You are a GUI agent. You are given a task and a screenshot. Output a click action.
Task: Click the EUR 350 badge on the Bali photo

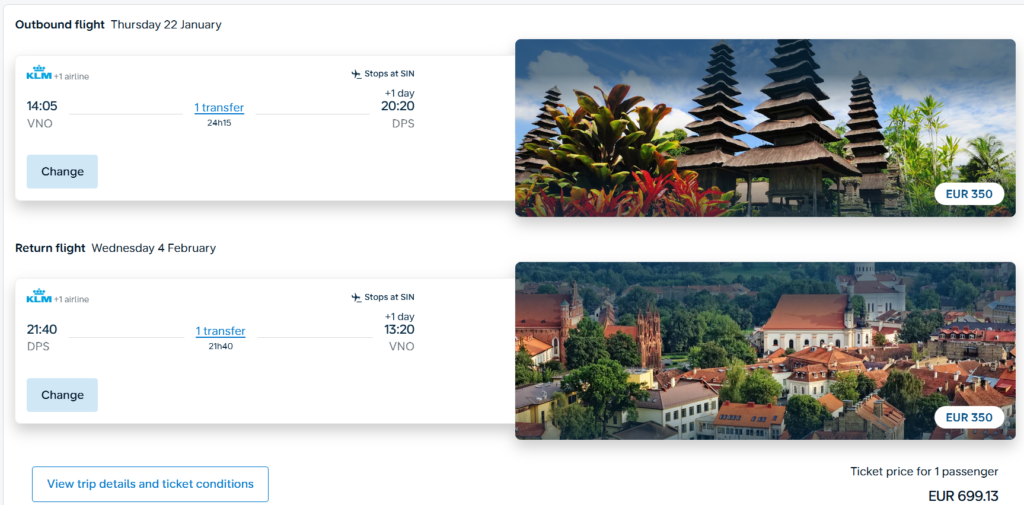[x=969, y=194]
